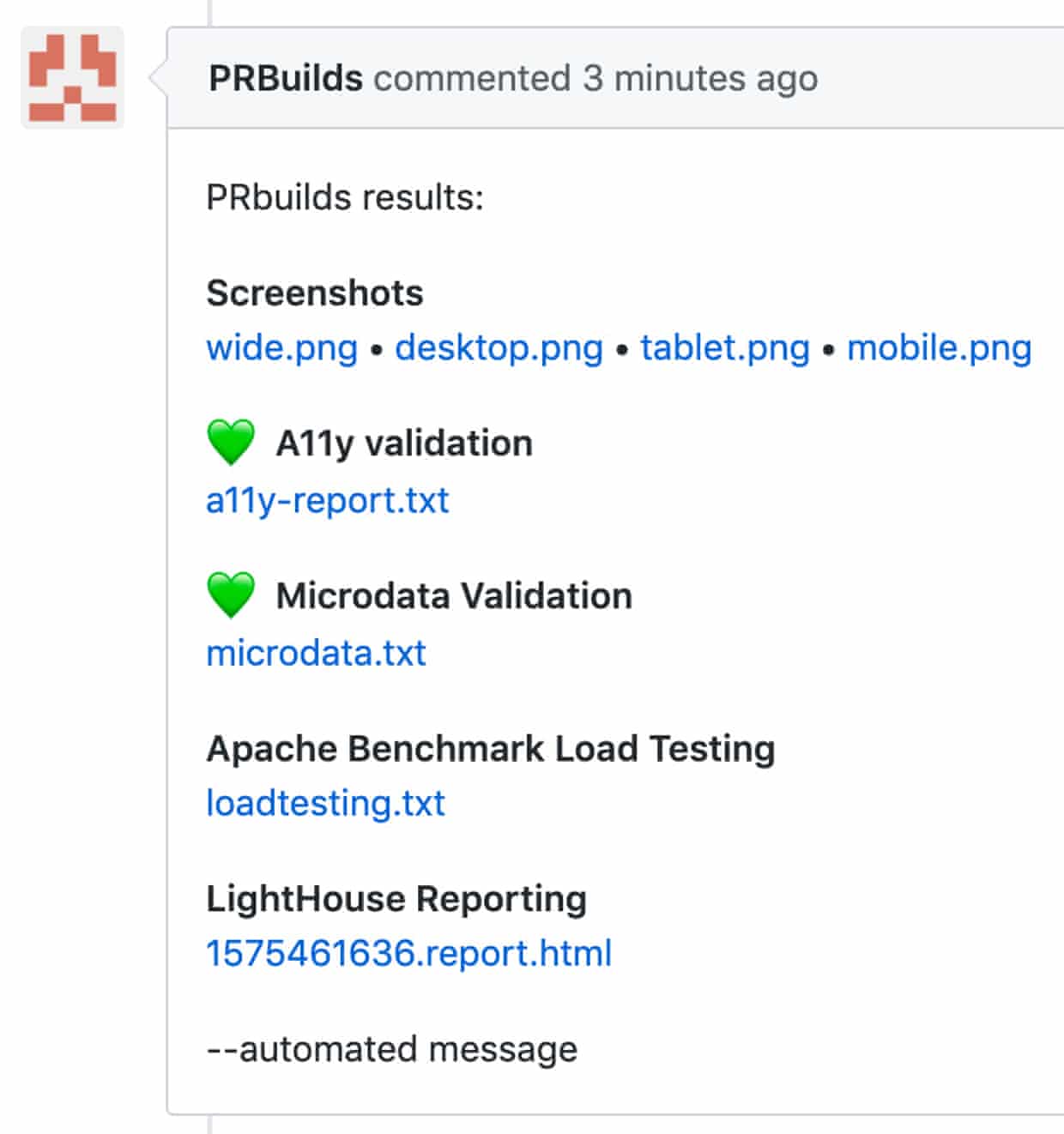Click the "--automated message" footer text

(392, 1049)
